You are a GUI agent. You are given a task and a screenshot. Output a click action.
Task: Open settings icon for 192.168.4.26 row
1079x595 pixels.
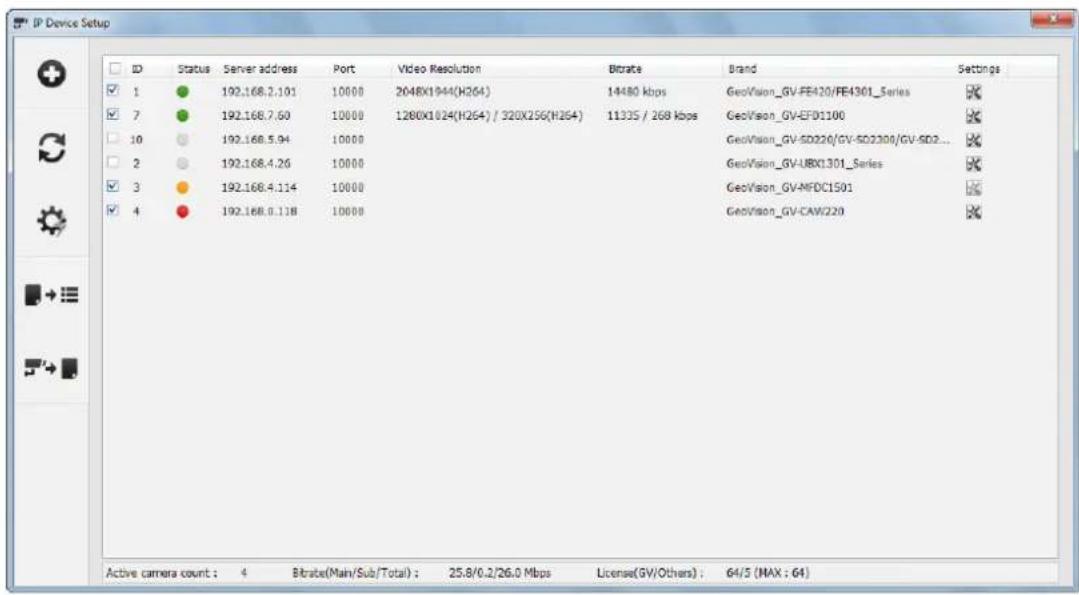973,164
